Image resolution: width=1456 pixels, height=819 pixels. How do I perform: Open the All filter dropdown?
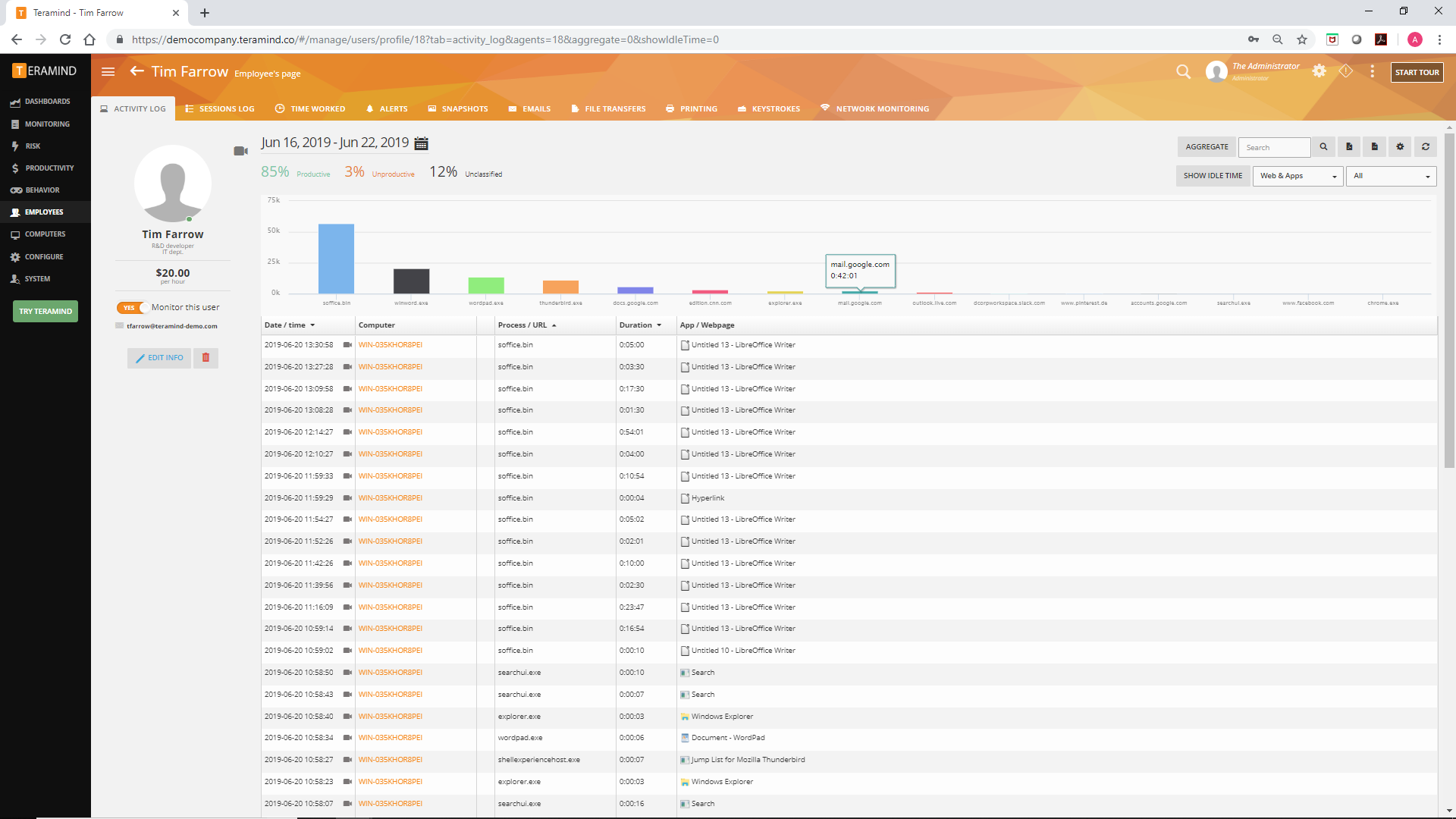tap(1391, 176)
